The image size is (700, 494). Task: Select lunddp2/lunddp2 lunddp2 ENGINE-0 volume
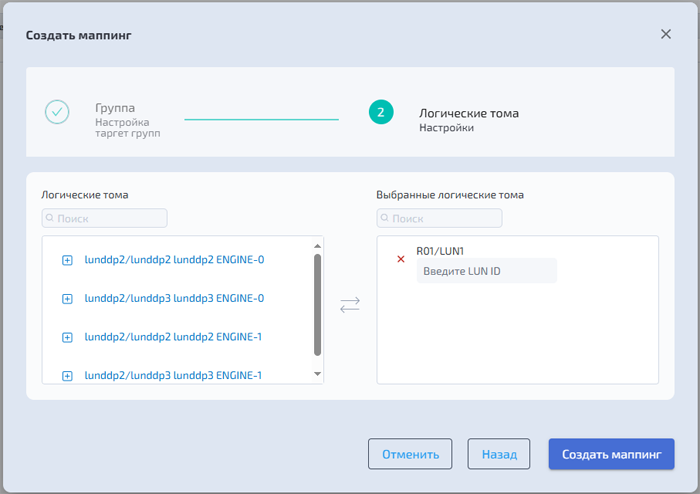coord(174,260)
